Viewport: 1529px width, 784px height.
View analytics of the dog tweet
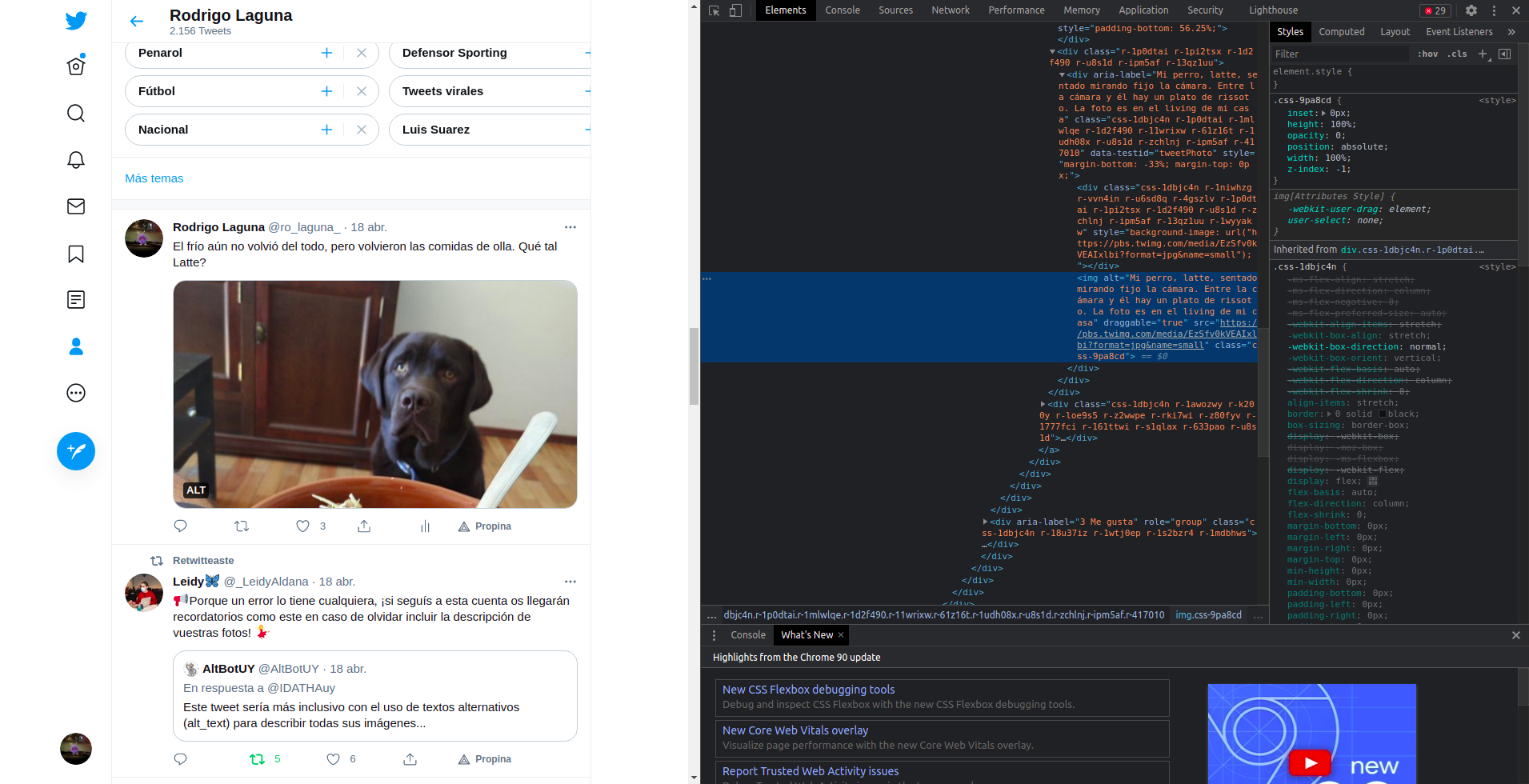(x=425, y=526)
